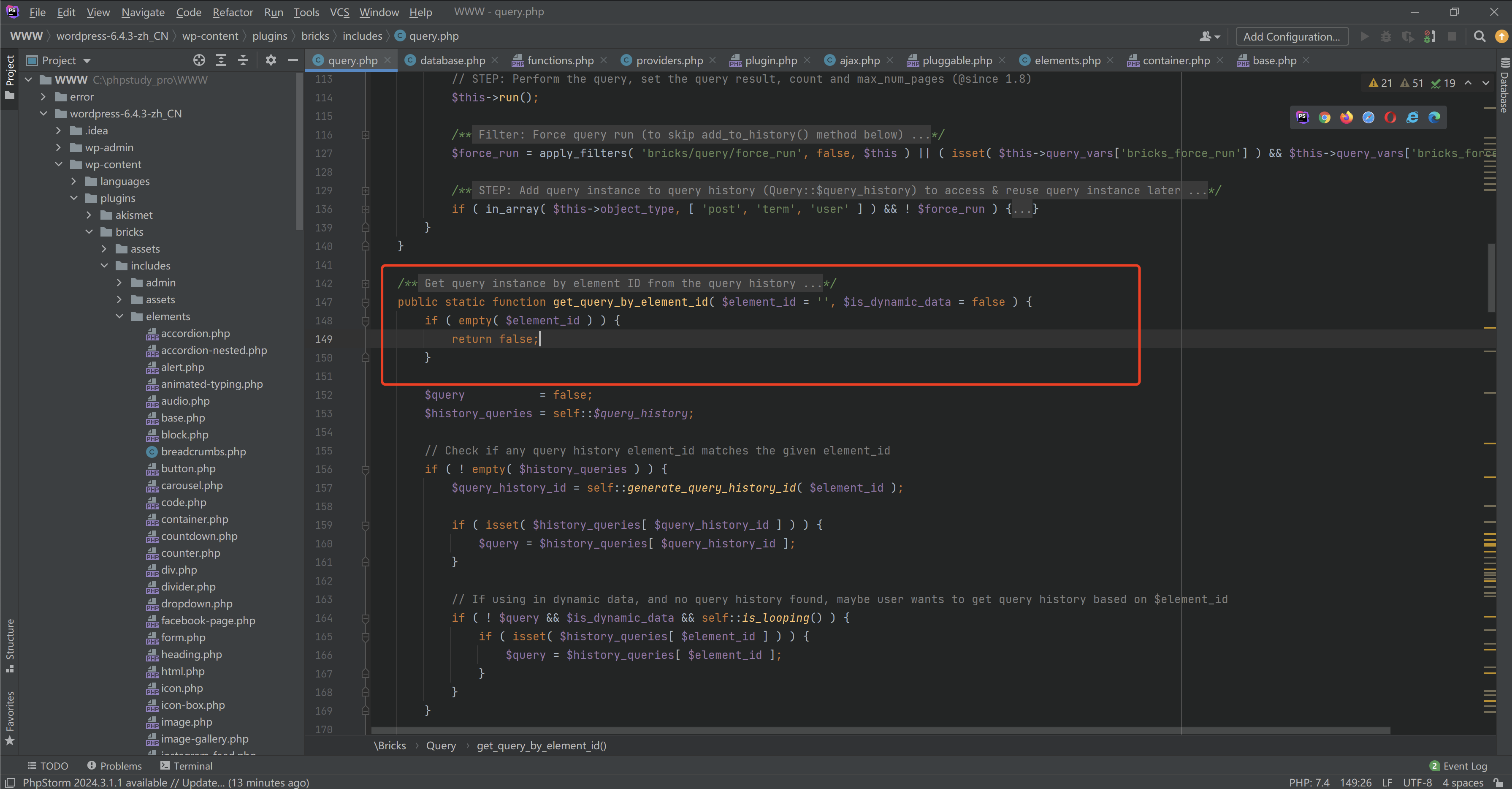Expand the akismet folder
The height and width of the screenshot is (789, 1512).
click(89, 215)
